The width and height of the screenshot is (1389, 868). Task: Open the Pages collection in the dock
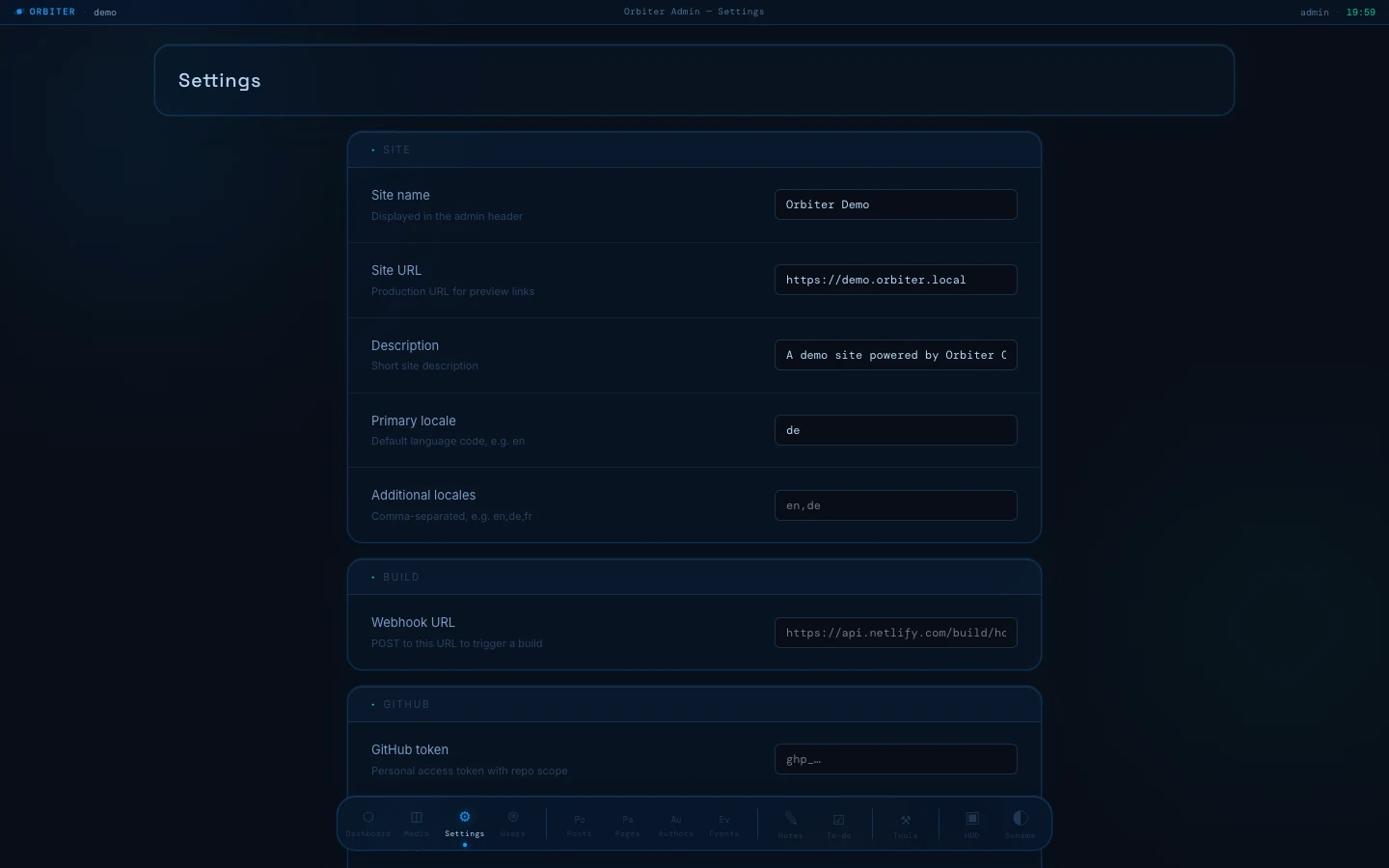628,825
